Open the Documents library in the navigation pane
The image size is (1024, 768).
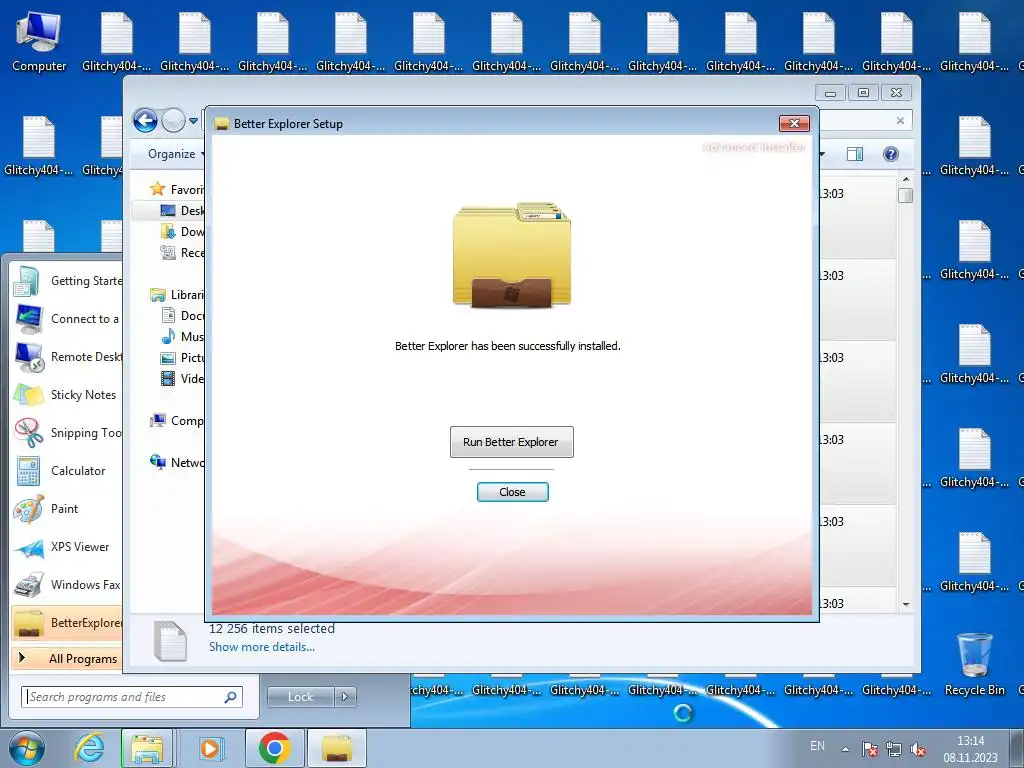tap(182, 315)
